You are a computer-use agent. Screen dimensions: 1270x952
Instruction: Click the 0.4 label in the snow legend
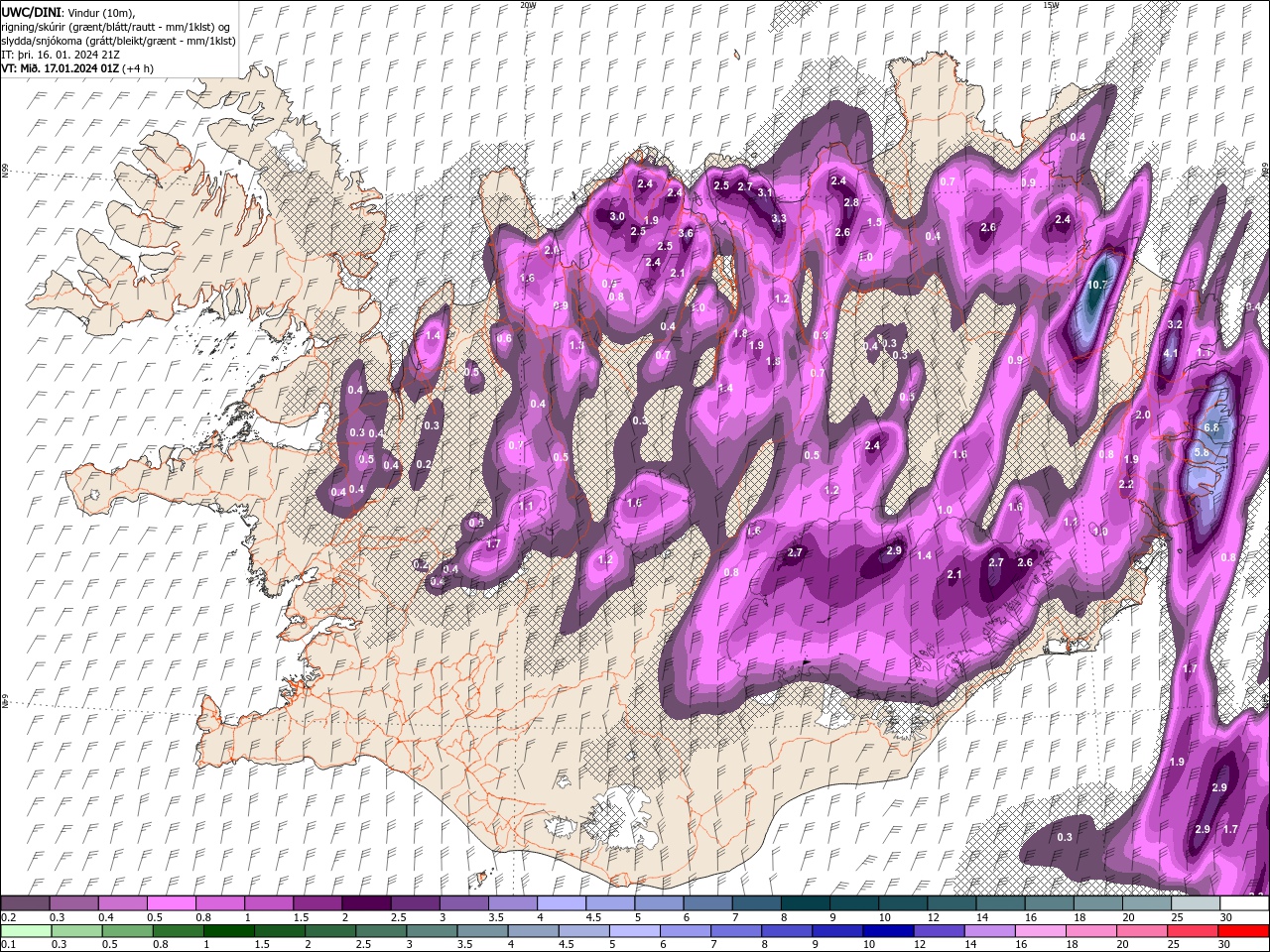tap(104, 917)
